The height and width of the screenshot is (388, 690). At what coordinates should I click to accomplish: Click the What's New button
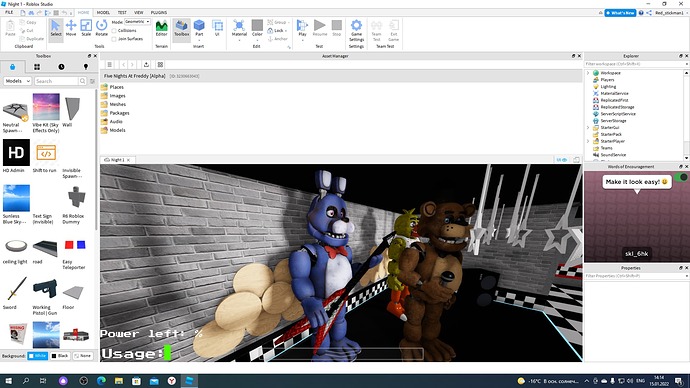tap(620, 13)
